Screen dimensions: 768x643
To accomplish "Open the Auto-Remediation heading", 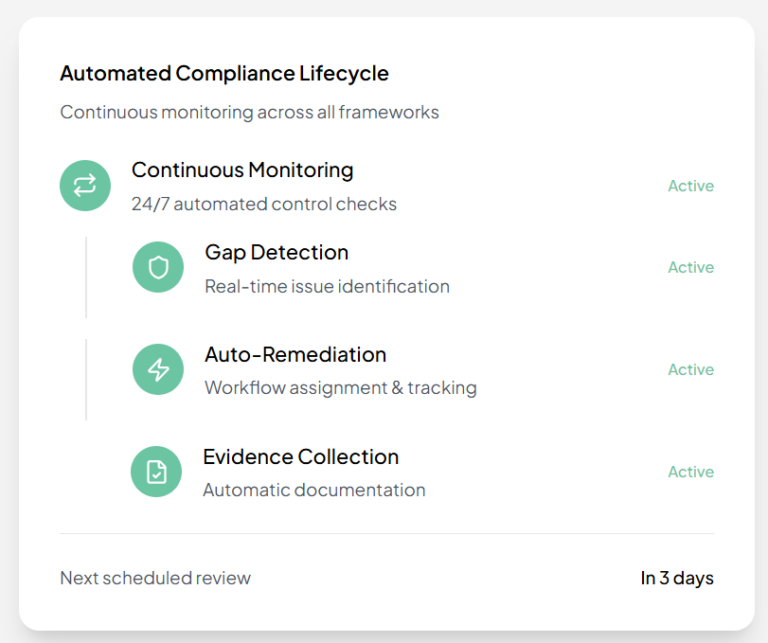I will tap(295, 354).
